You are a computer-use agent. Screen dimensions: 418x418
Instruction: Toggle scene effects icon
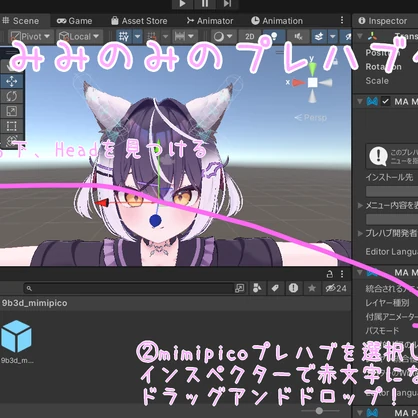[x=319, y=36]
